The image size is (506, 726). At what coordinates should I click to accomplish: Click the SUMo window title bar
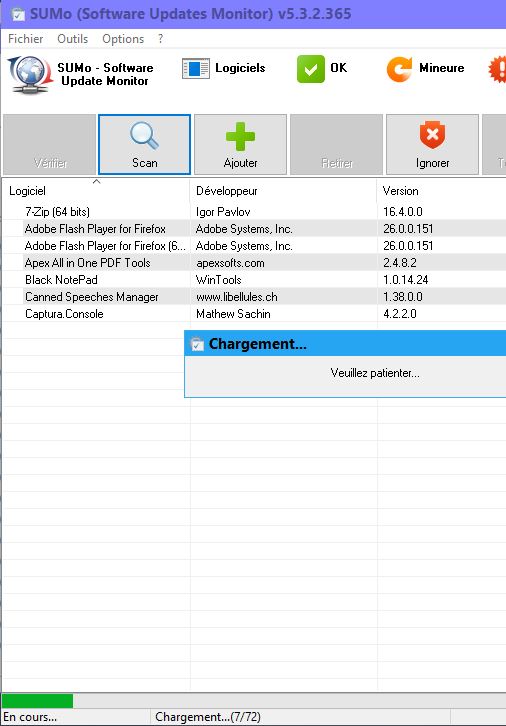click(x=253, y=14)
